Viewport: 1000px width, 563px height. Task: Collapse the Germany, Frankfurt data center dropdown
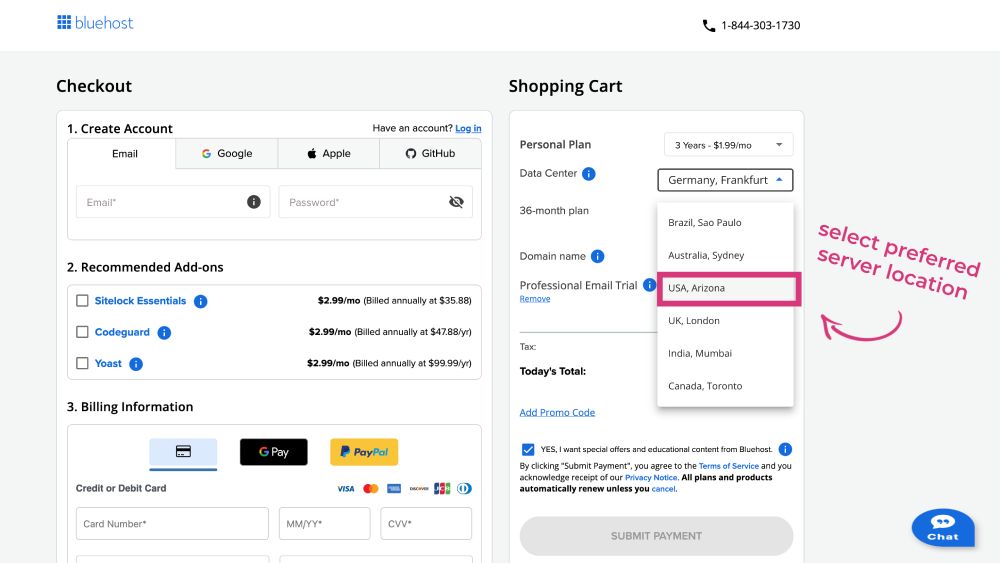coord(725,180)
